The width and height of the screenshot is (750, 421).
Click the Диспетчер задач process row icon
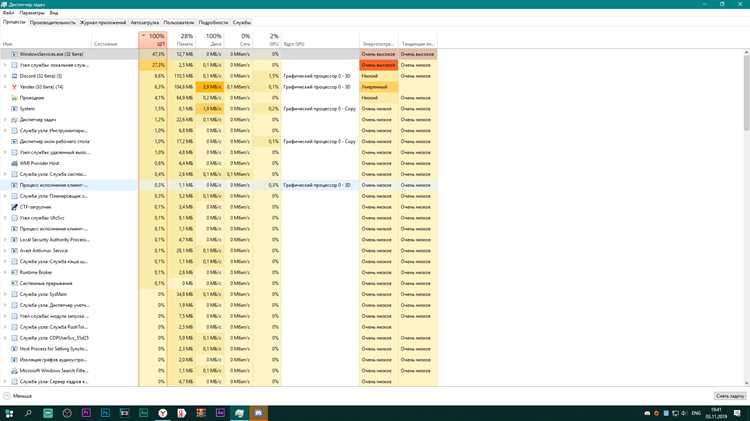pos(14,120)
